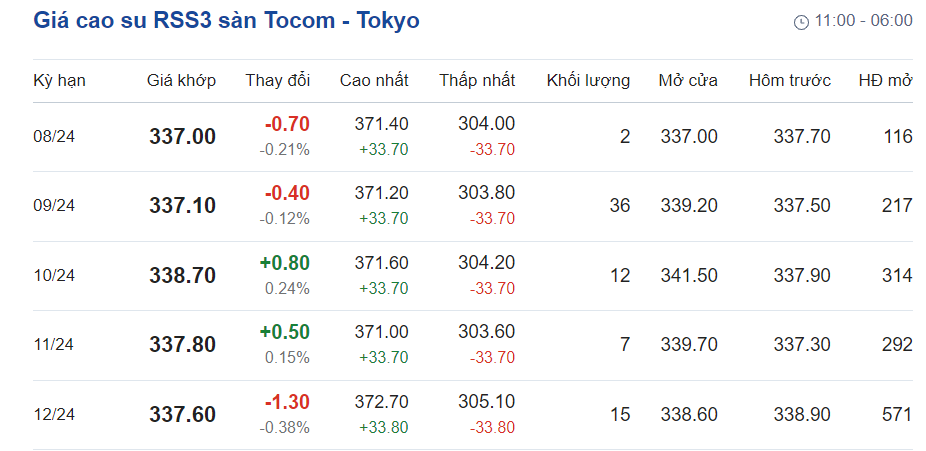Click the 11/24 contract term
The height and width of the screenshot is (451, 926).
tap(54, 345)
